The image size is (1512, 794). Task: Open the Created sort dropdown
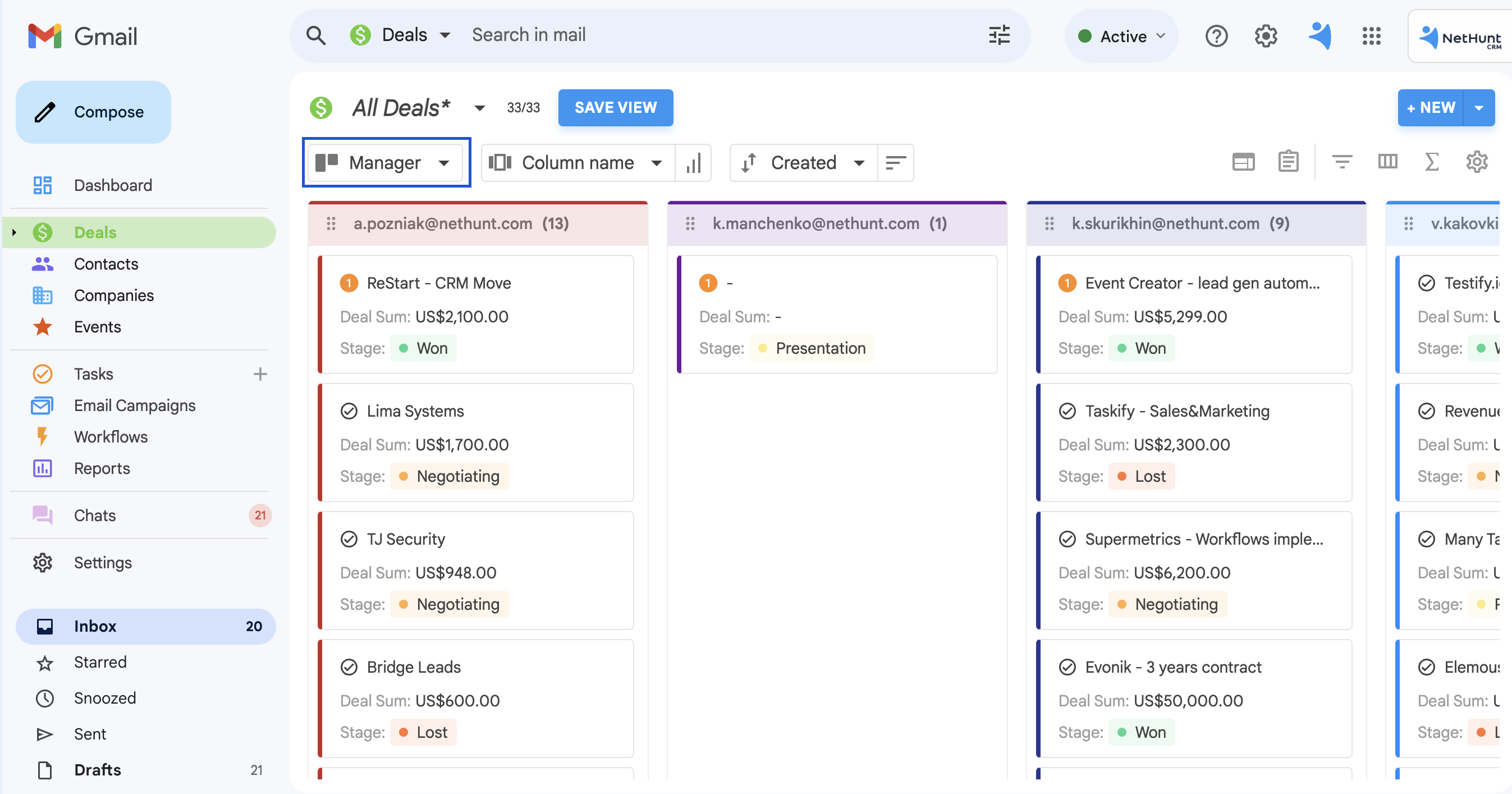804,163
